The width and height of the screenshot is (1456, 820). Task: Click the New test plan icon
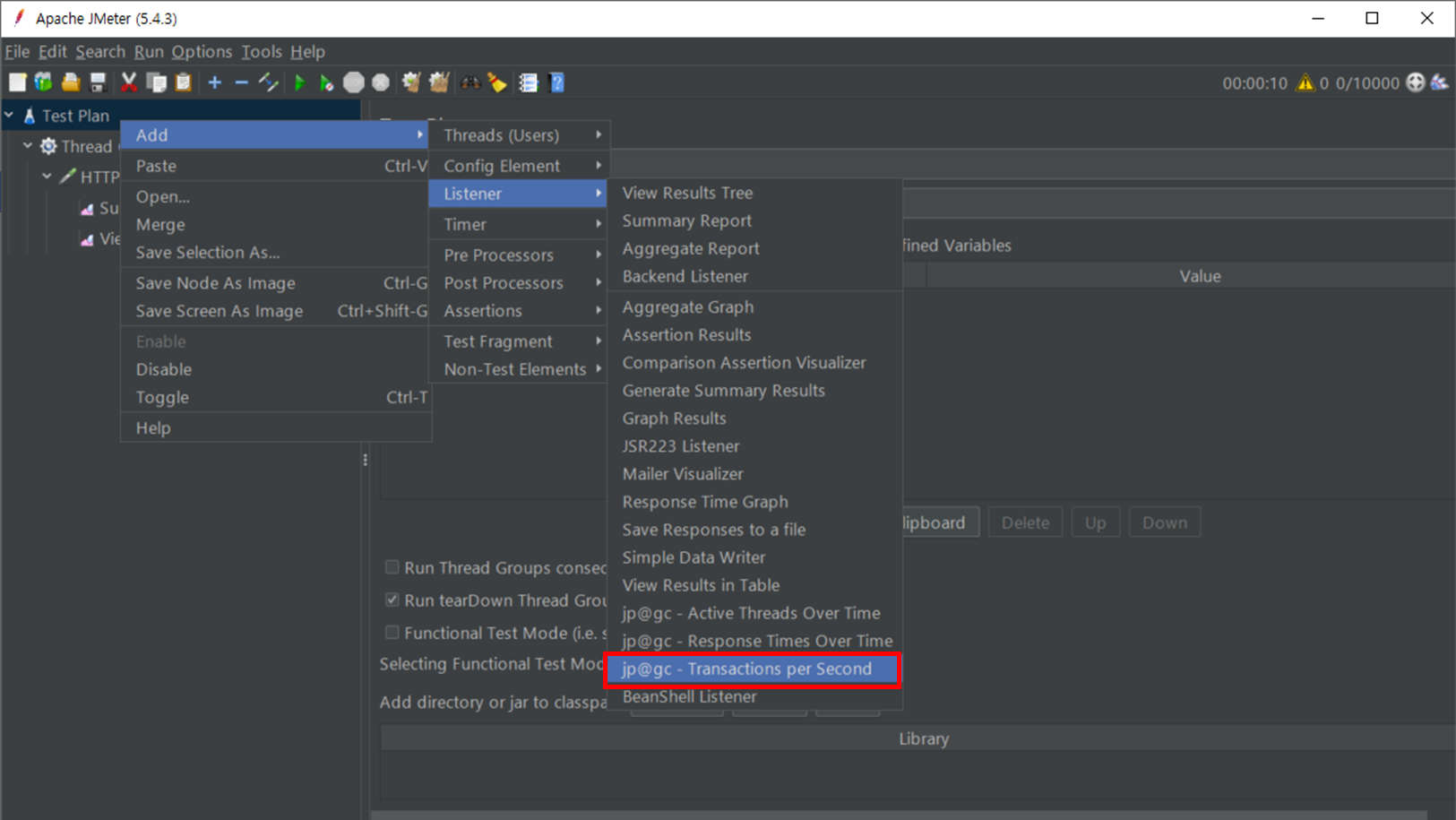point(17,82)
